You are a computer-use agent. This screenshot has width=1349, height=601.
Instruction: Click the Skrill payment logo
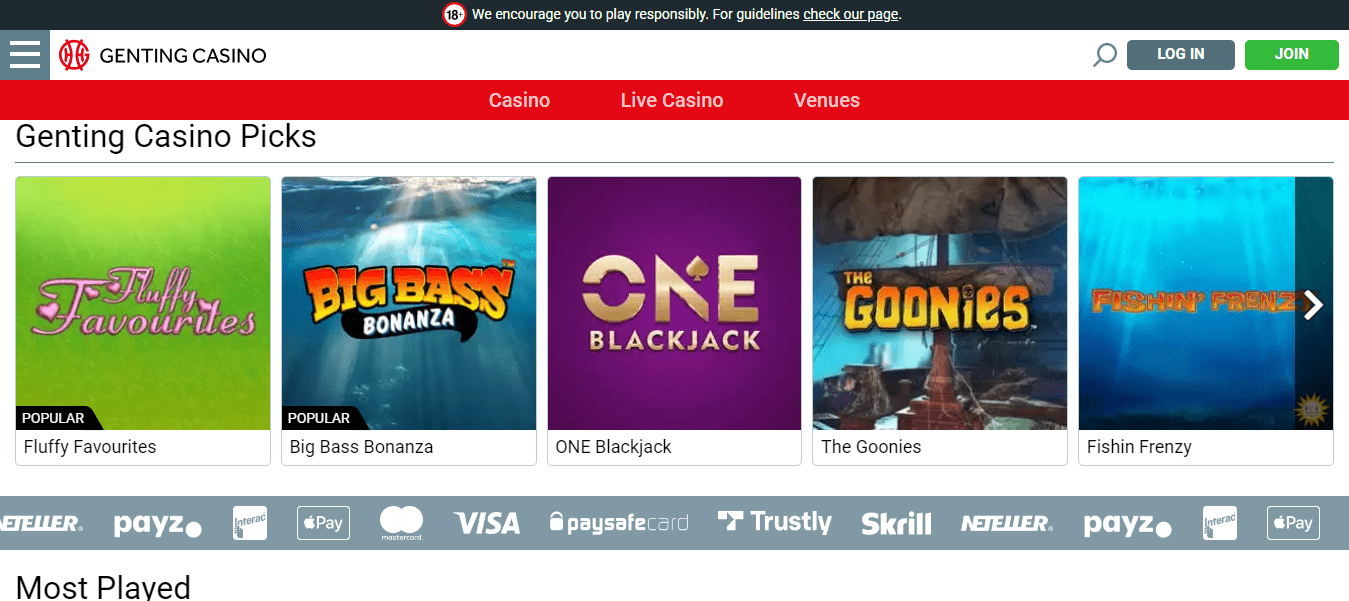tap(896, 523)
